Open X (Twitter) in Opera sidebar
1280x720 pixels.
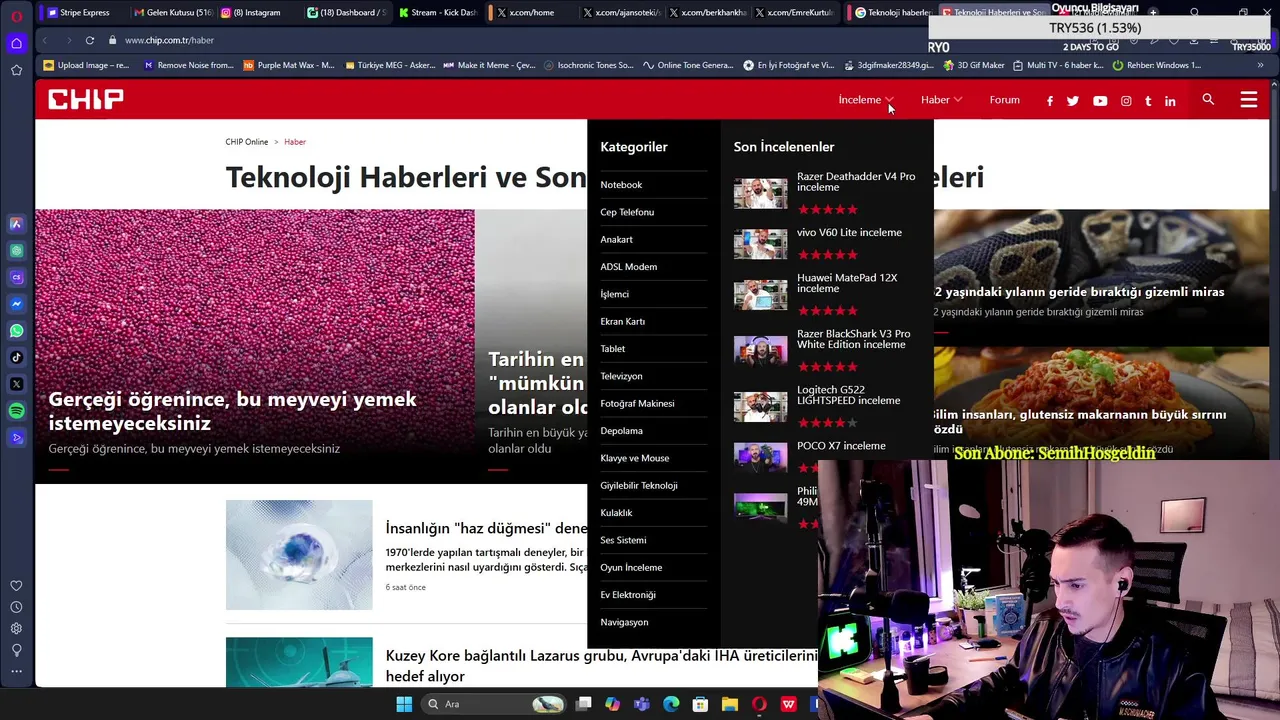[x=16, y=384]
